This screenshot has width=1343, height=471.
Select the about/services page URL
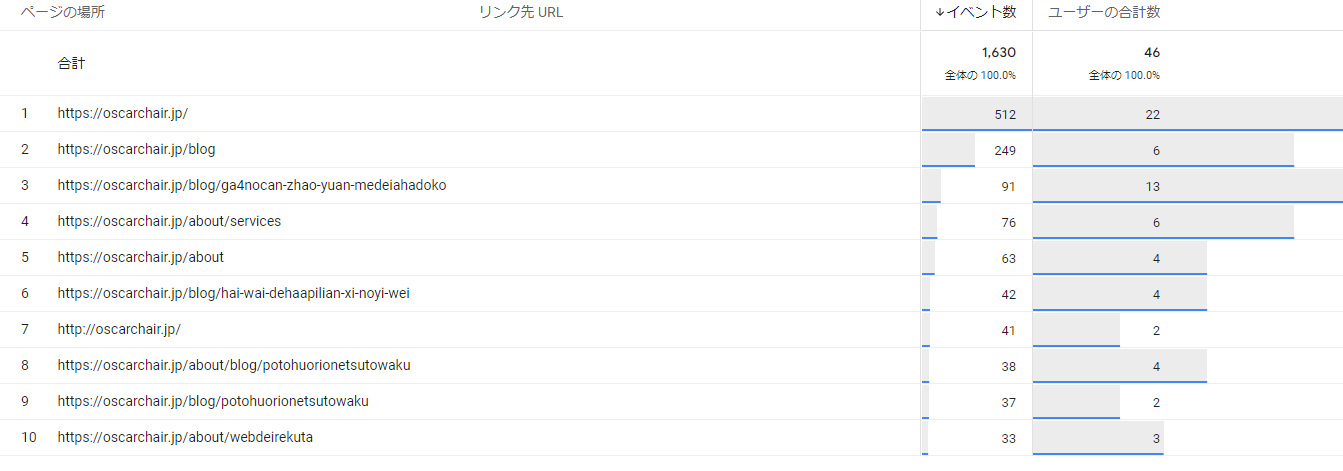coord(169,222)
